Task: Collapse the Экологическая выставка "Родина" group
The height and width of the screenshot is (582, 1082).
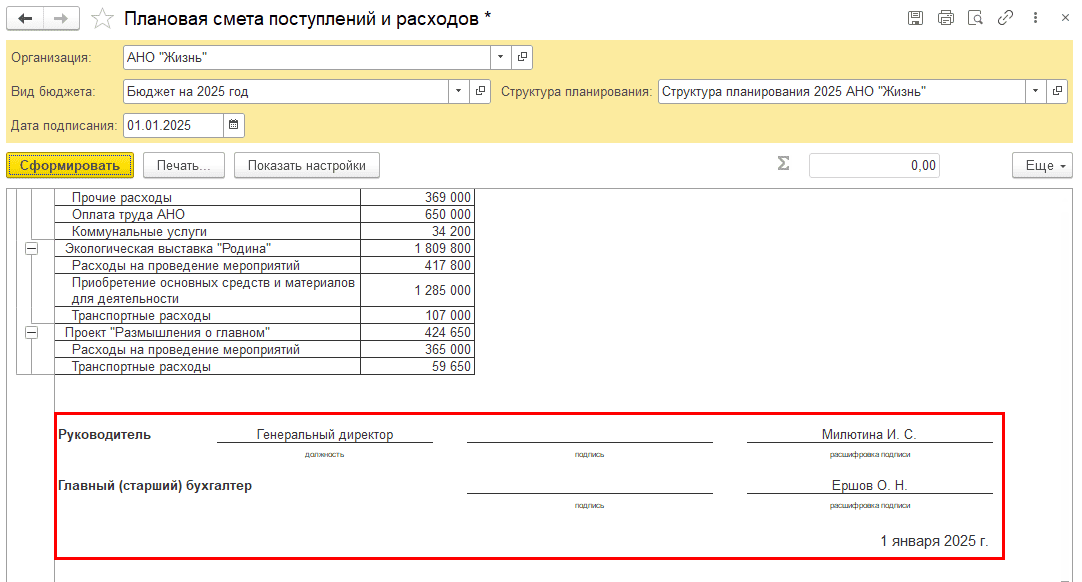Action: (x=31, y=248)
